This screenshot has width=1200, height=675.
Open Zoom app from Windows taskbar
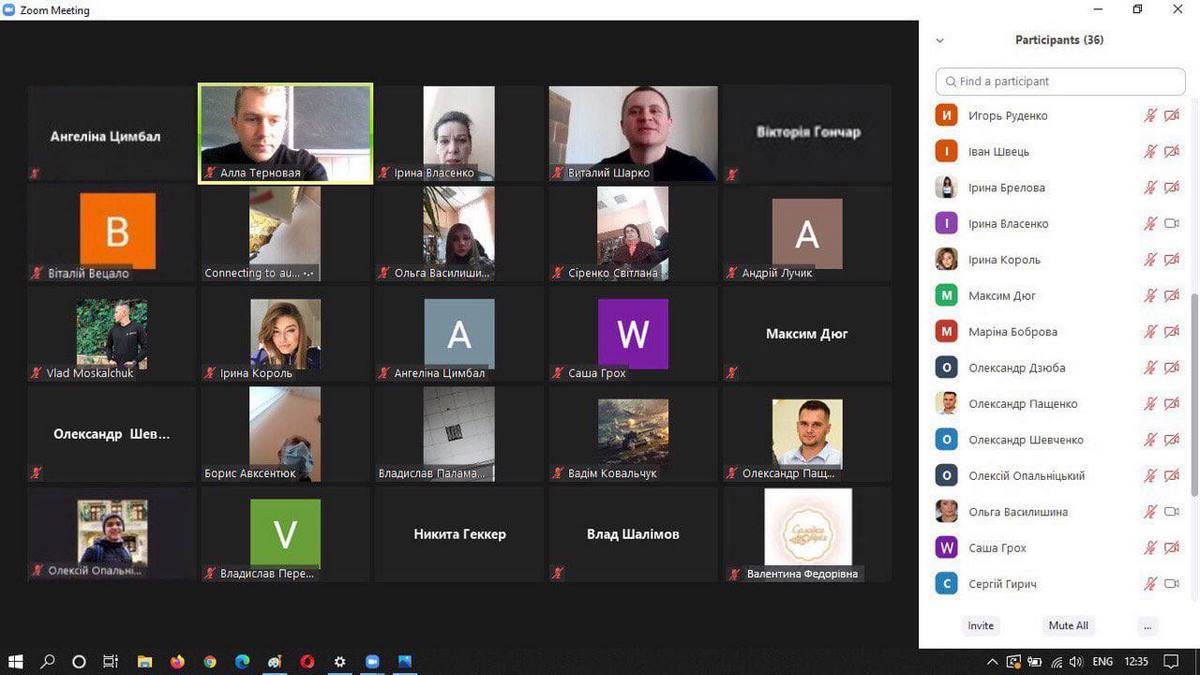point(372,662)
